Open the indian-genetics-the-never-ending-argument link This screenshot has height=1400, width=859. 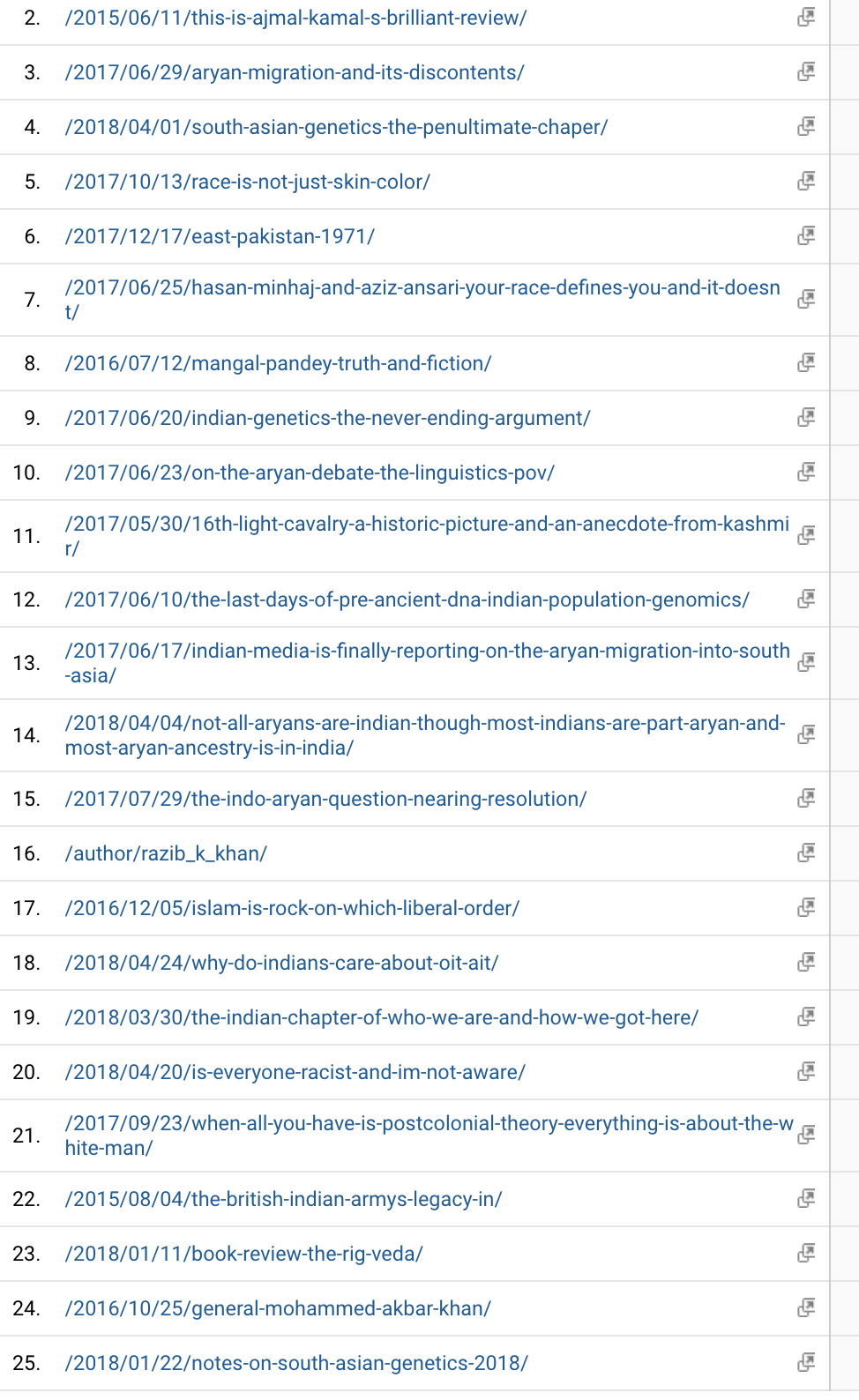pyautogui.click(x=327, y=418)
